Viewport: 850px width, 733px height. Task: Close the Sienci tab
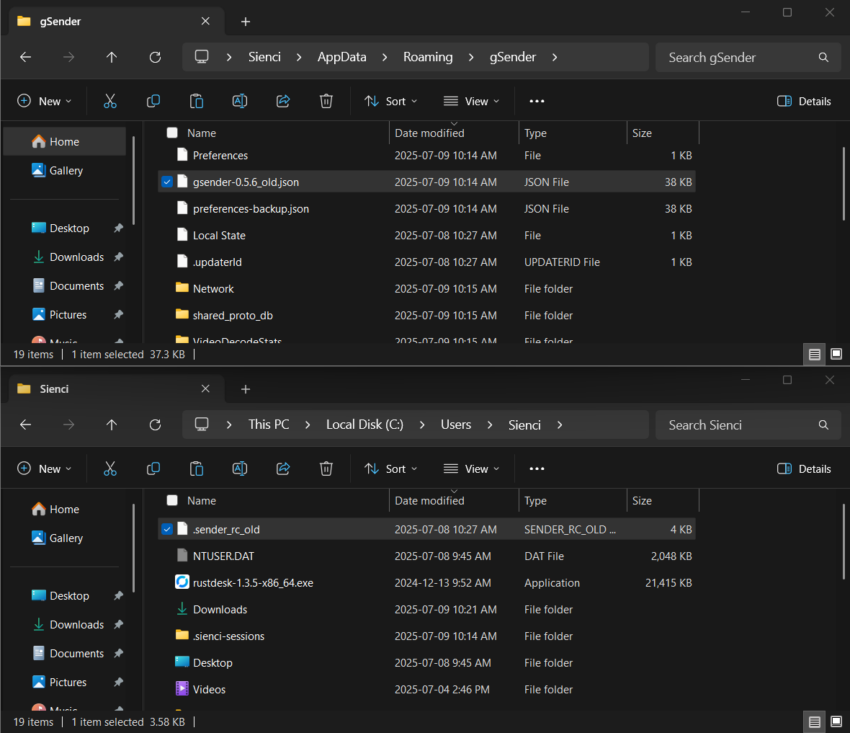click(x=205, y=389)
